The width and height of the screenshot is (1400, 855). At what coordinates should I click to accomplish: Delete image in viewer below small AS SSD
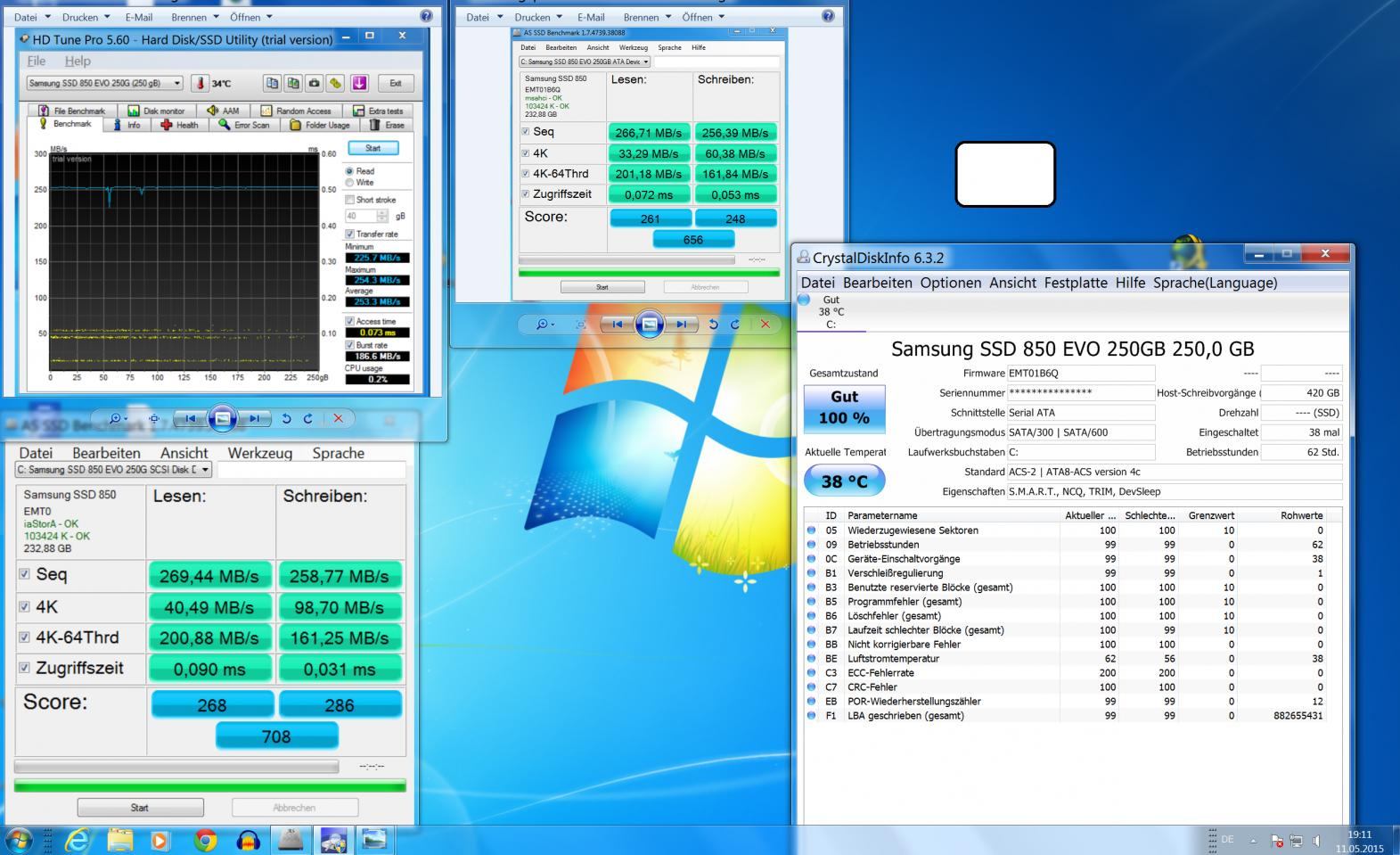(x=765, y=325)
